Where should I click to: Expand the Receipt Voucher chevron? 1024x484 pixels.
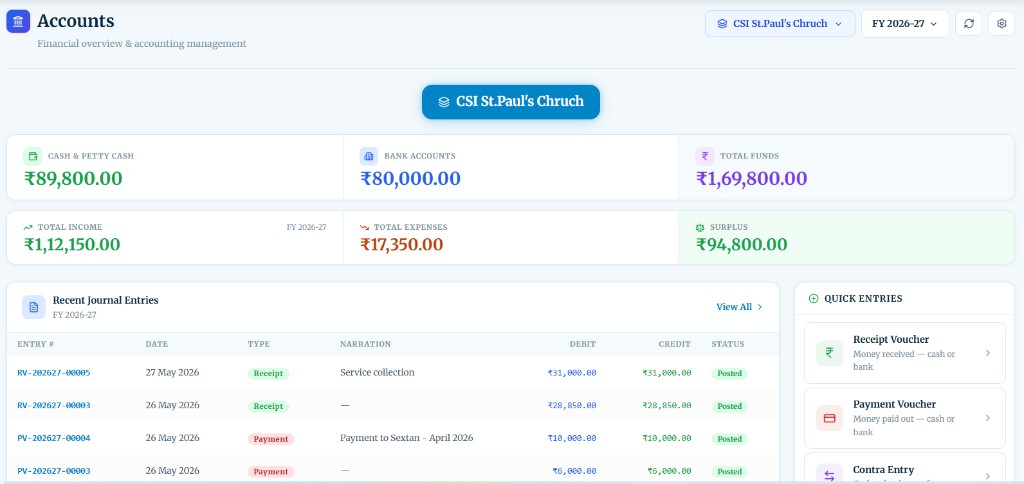(x=987, y=353)
